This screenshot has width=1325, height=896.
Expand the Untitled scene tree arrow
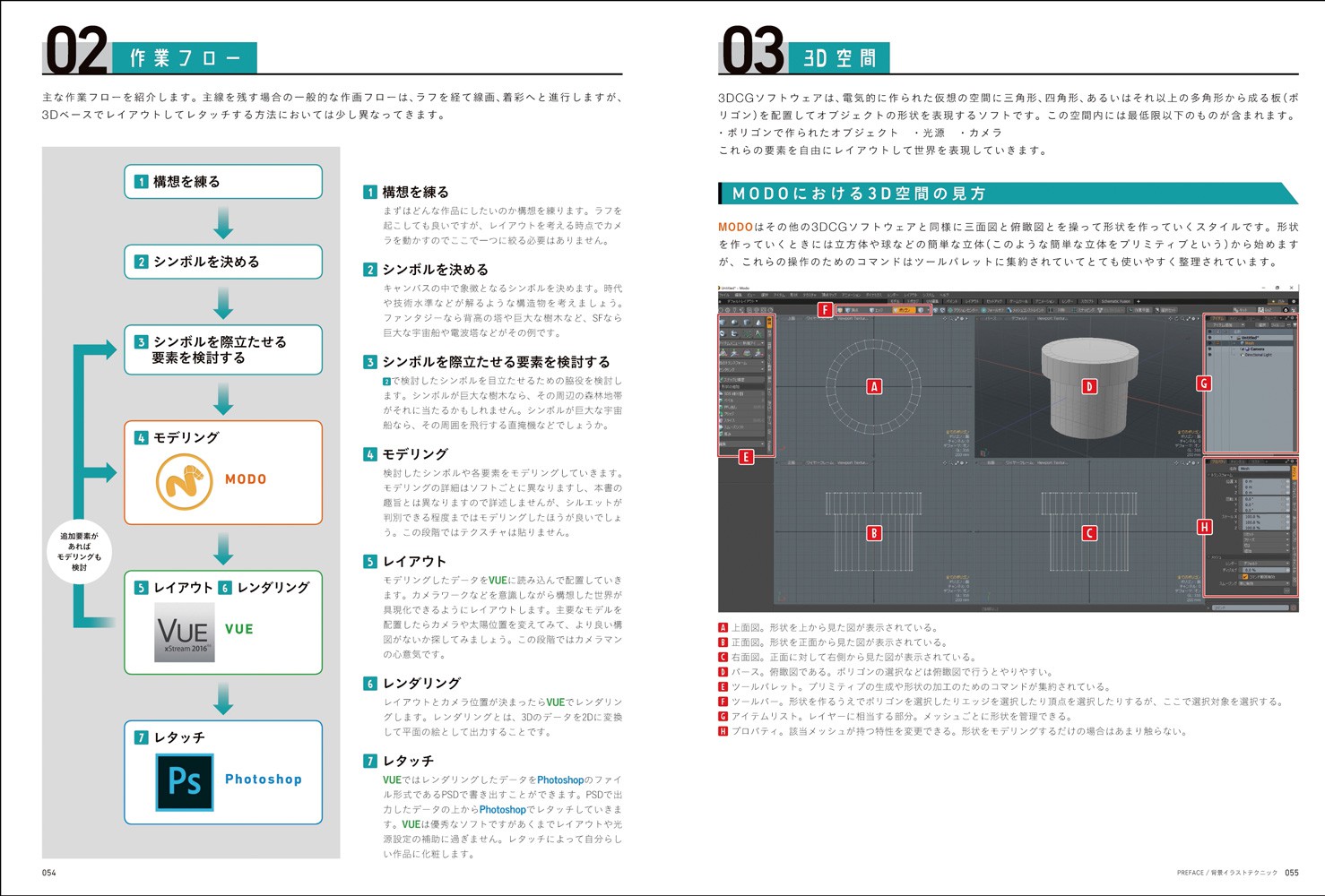tap(1233, 338)
